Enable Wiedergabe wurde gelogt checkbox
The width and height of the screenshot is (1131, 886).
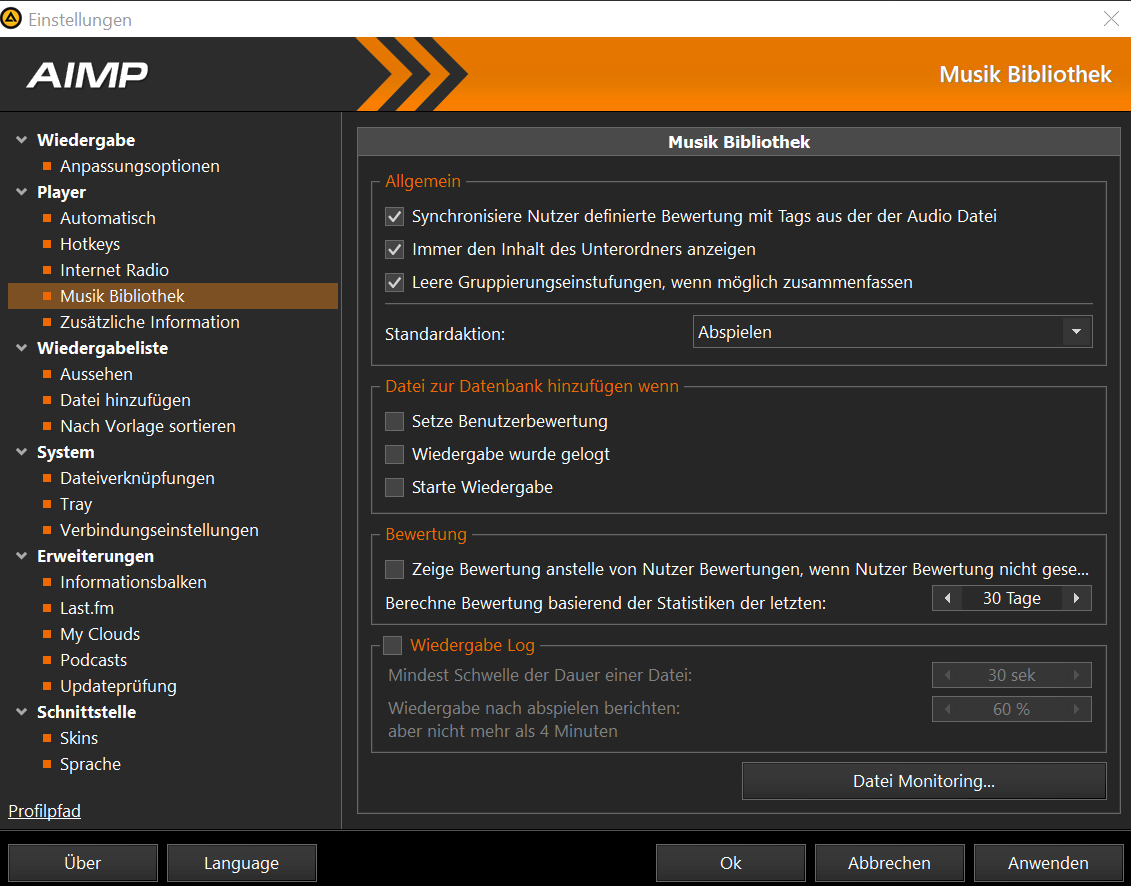(394, 455)
